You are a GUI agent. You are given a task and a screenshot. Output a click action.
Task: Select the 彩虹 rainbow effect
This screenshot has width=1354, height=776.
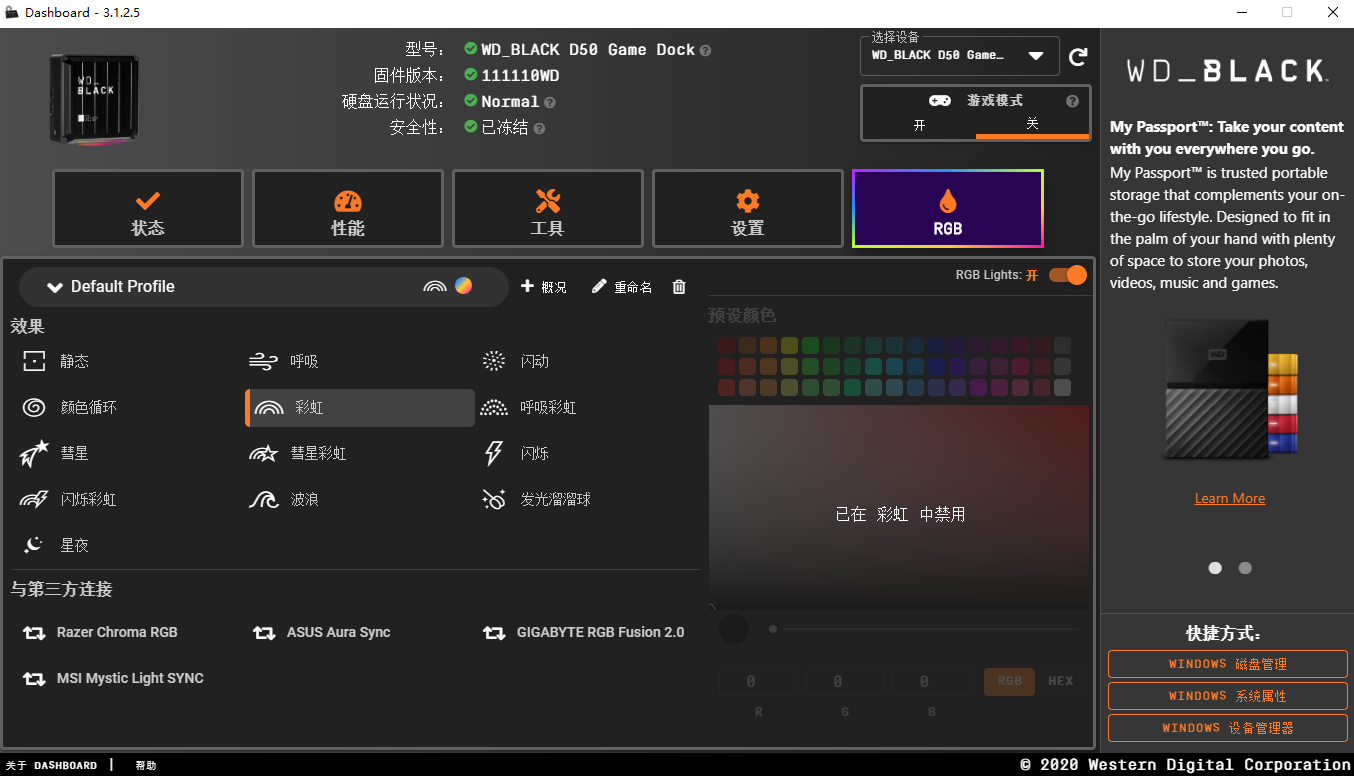[x=360, y=408]
